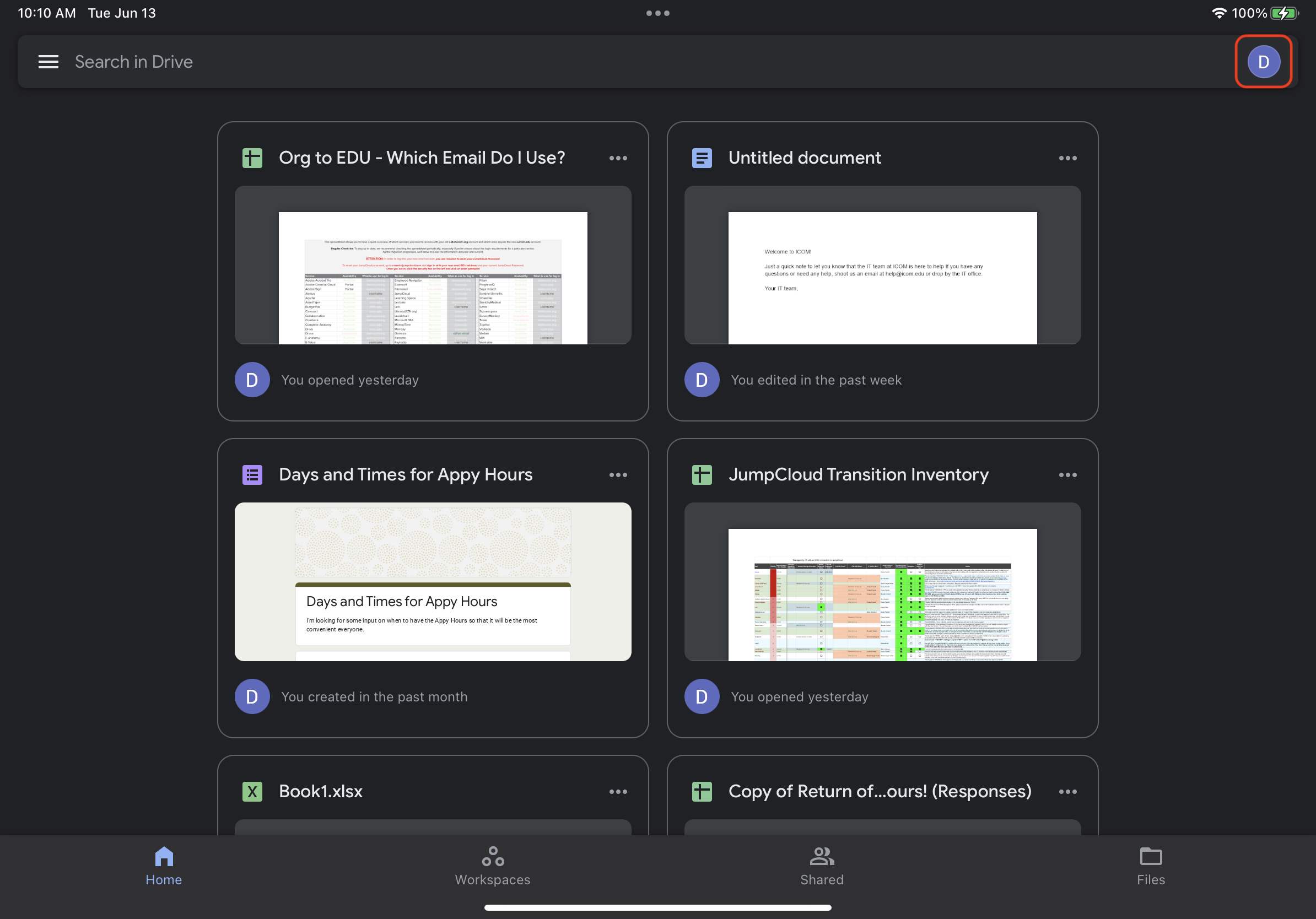The width and height of the screenshot is (1316, 919).
Task: Open the Book1.xlsx three-dot options menu
Action: pyautogui.click(x=618, y=791)
